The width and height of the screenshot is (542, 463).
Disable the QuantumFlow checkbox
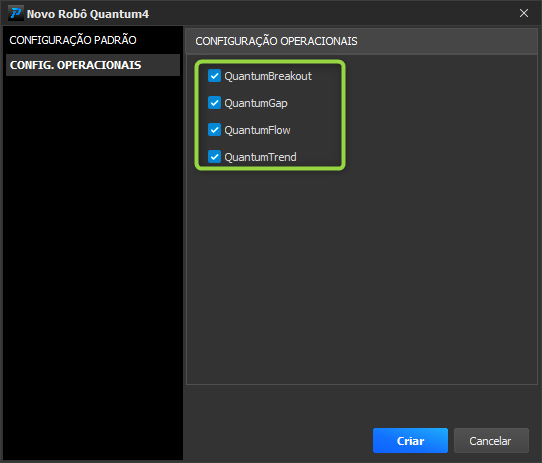[x=214, y=130]
